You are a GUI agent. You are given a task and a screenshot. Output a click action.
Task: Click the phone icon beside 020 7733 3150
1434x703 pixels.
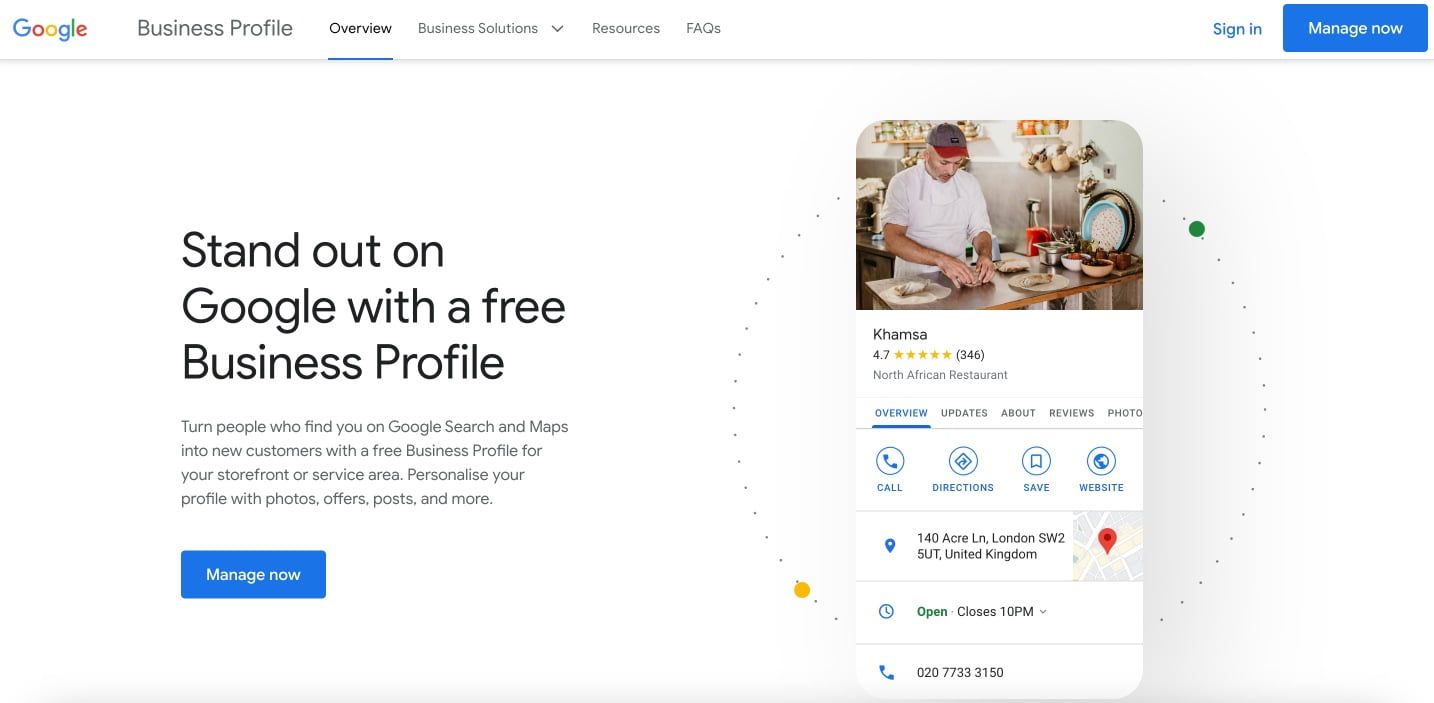(x=886, y=673)
